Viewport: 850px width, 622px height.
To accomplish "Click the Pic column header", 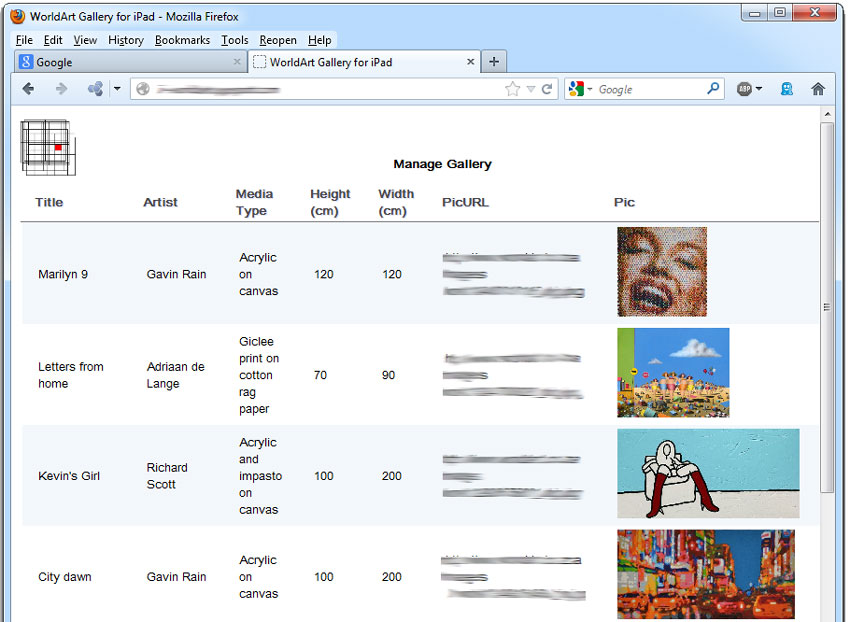I will point(624,202).
